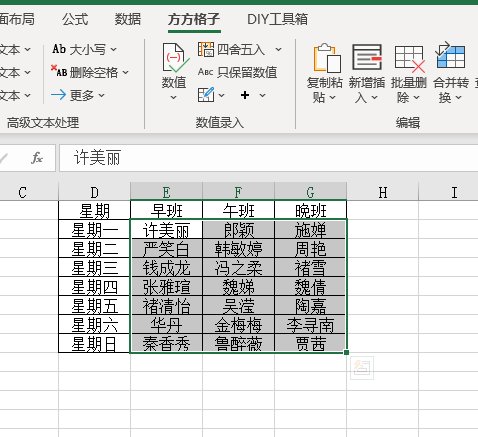Viewport: 478px width, 437px height.
Task: Select column header D
Action: coord(94,192)
